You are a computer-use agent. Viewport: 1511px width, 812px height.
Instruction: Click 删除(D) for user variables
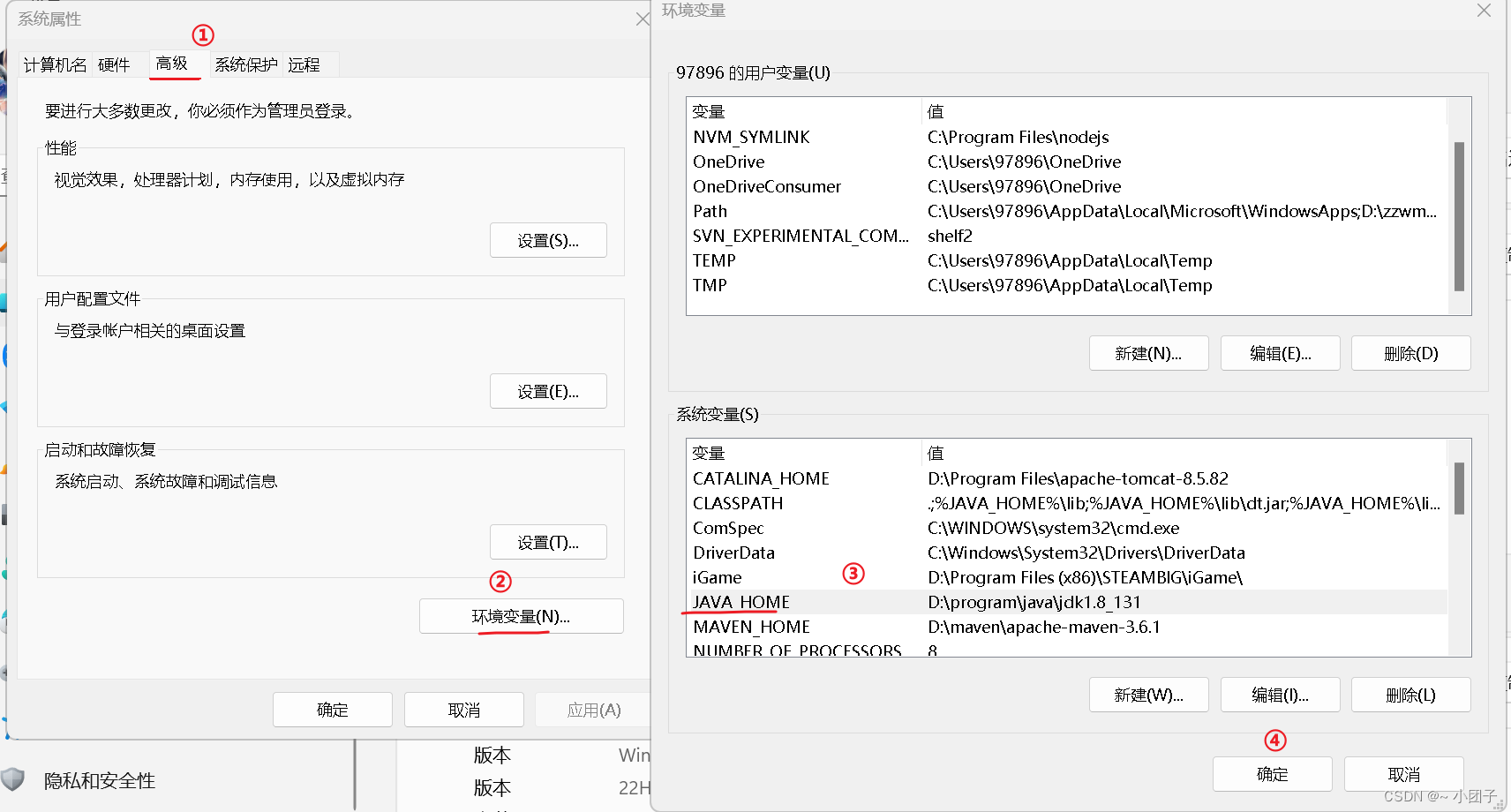(1410, 353)
